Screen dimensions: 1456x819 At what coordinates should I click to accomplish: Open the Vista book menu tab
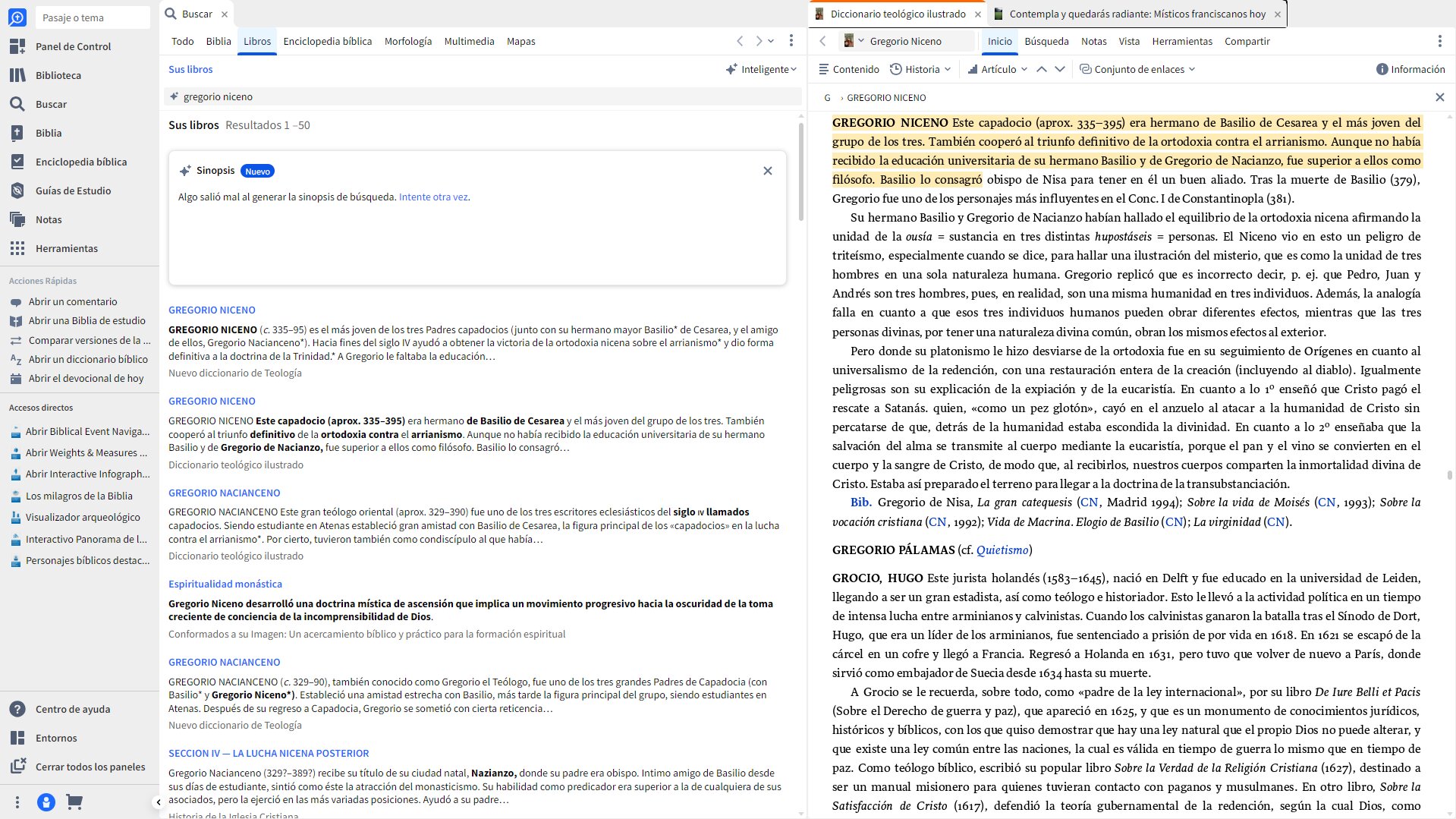[1129, 41]
